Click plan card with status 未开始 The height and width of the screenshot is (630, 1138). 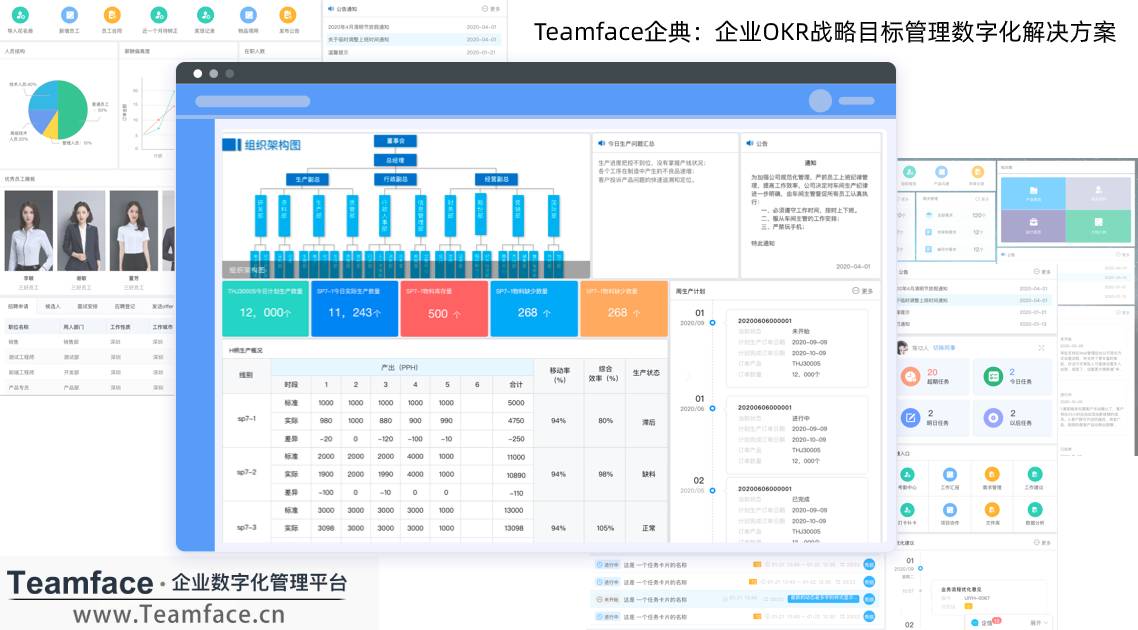tap(796, 348)
